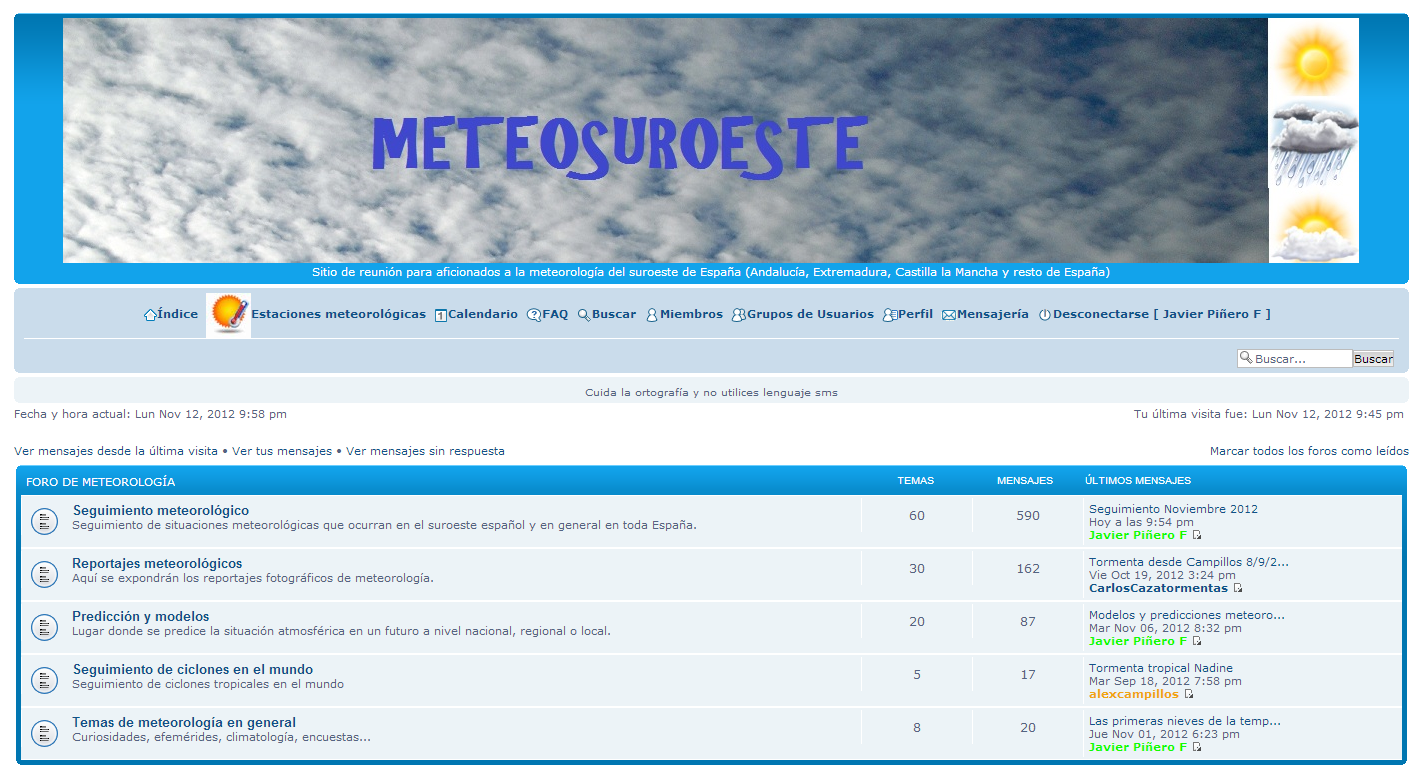Click forum icon for Predicción y modelos

pos(44,627)
